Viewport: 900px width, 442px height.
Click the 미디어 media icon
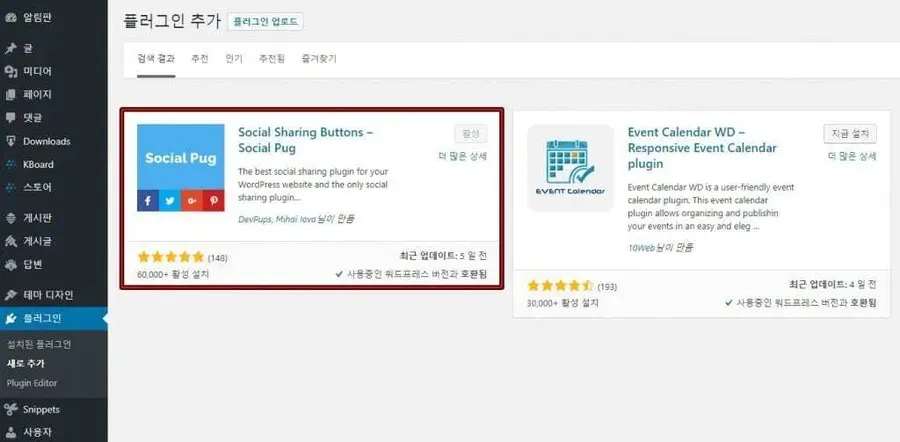point(10,71)
